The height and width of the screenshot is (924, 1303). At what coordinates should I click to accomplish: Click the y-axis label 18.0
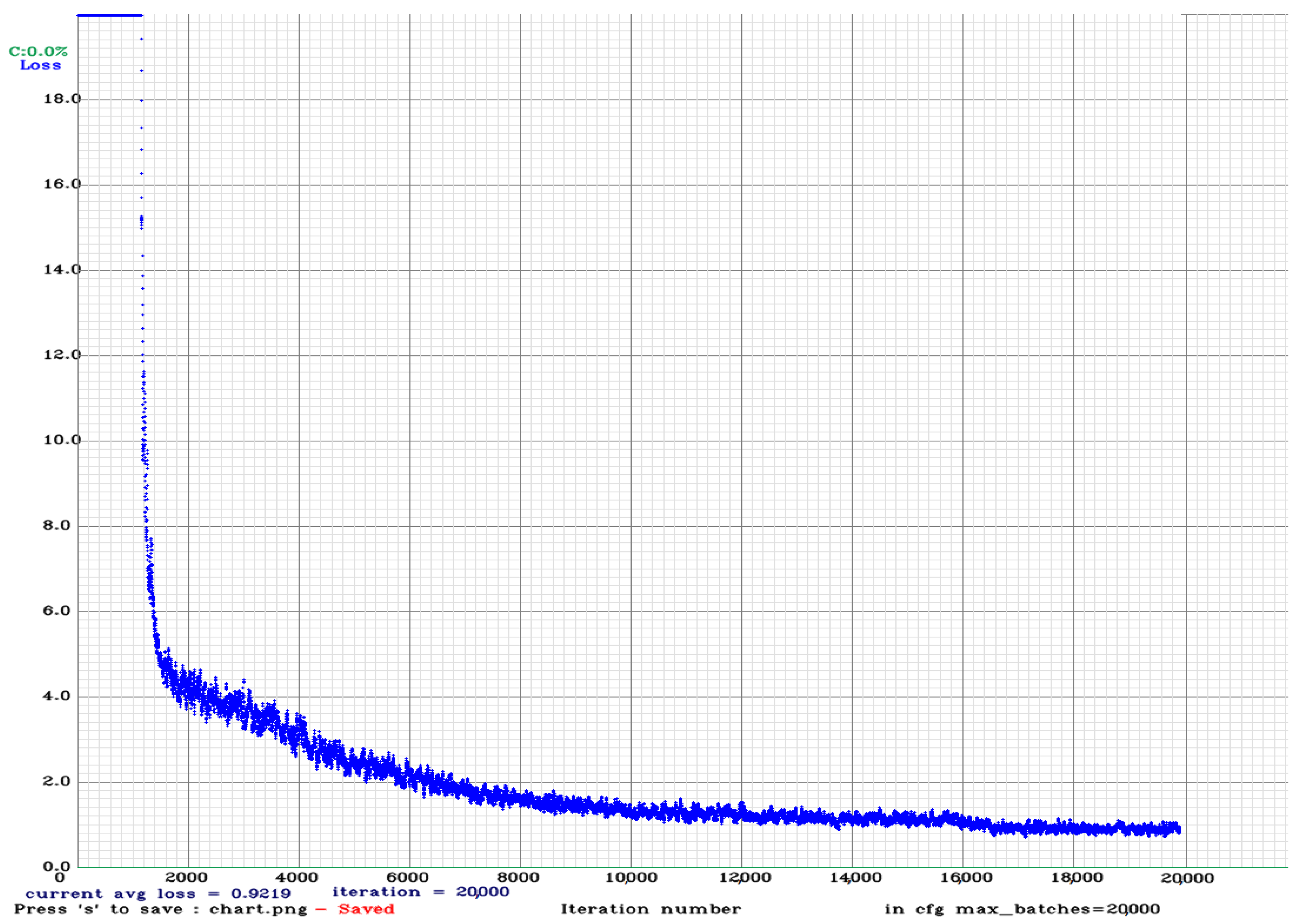[62, 99]
